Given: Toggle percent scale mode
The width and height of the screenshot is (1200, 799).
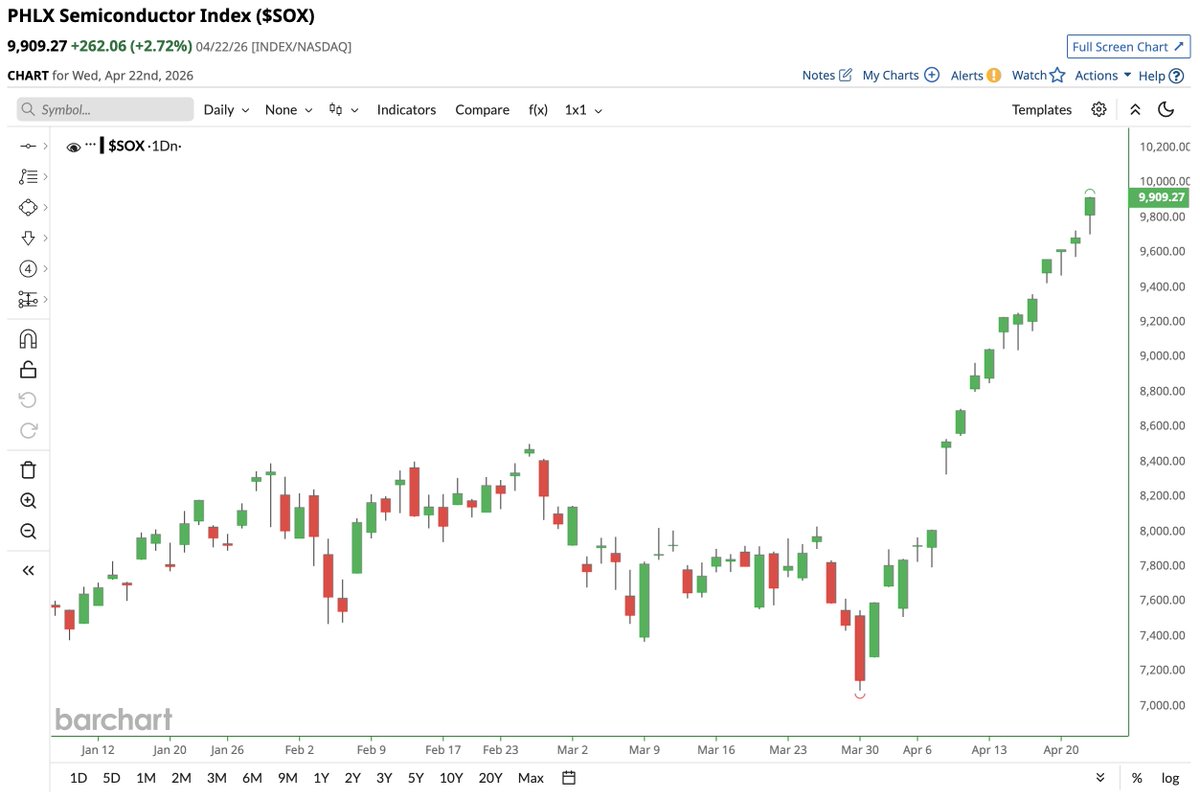Looking at the screenshot, I should [x=1137, y=777].
